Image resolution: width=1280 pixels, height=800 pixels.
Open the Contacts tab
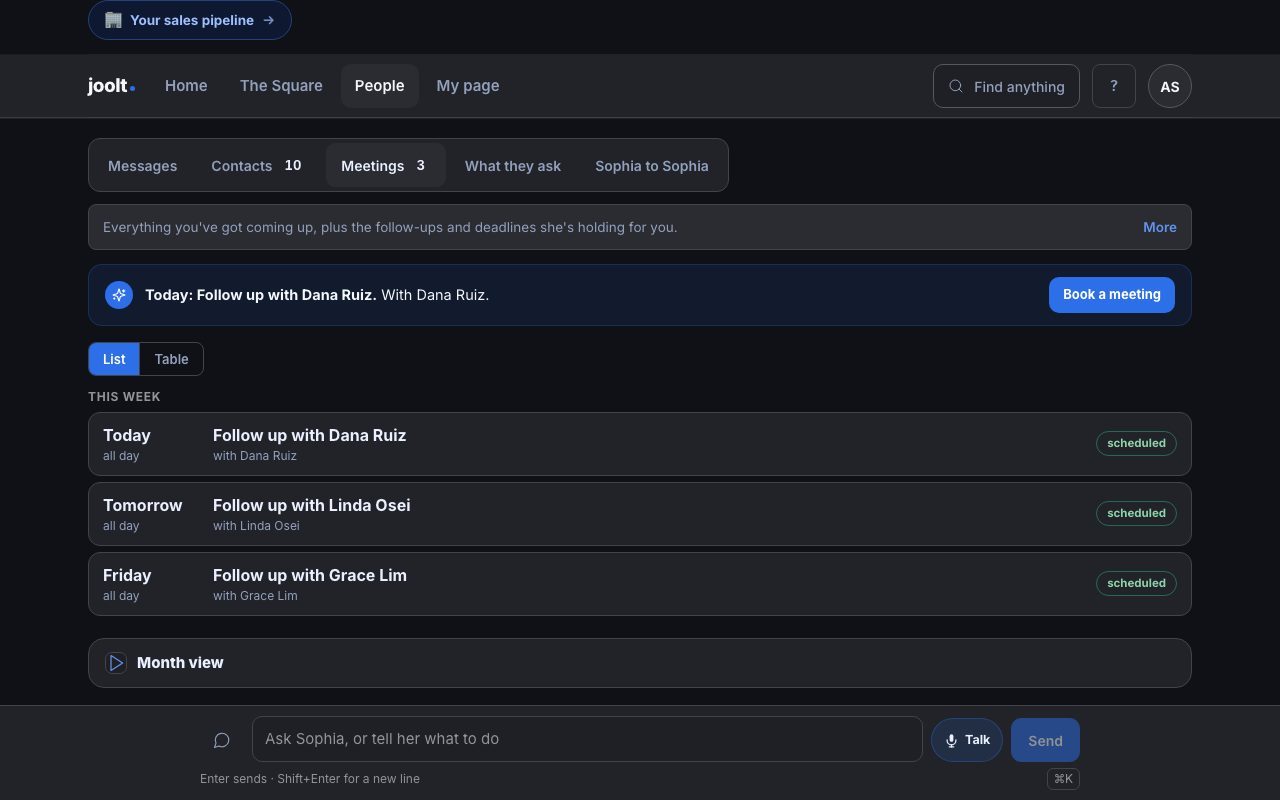coord(256,166)
